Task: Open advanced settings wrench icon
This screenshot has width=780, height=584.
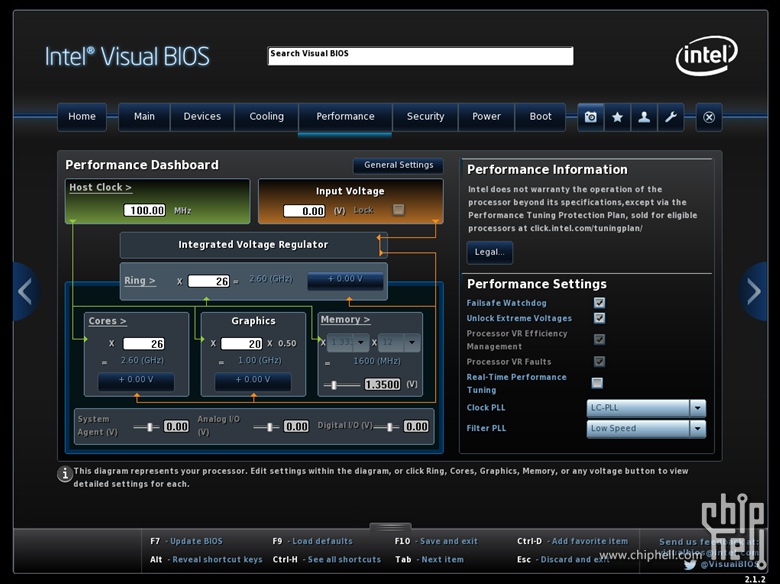Action: point(671,117)
